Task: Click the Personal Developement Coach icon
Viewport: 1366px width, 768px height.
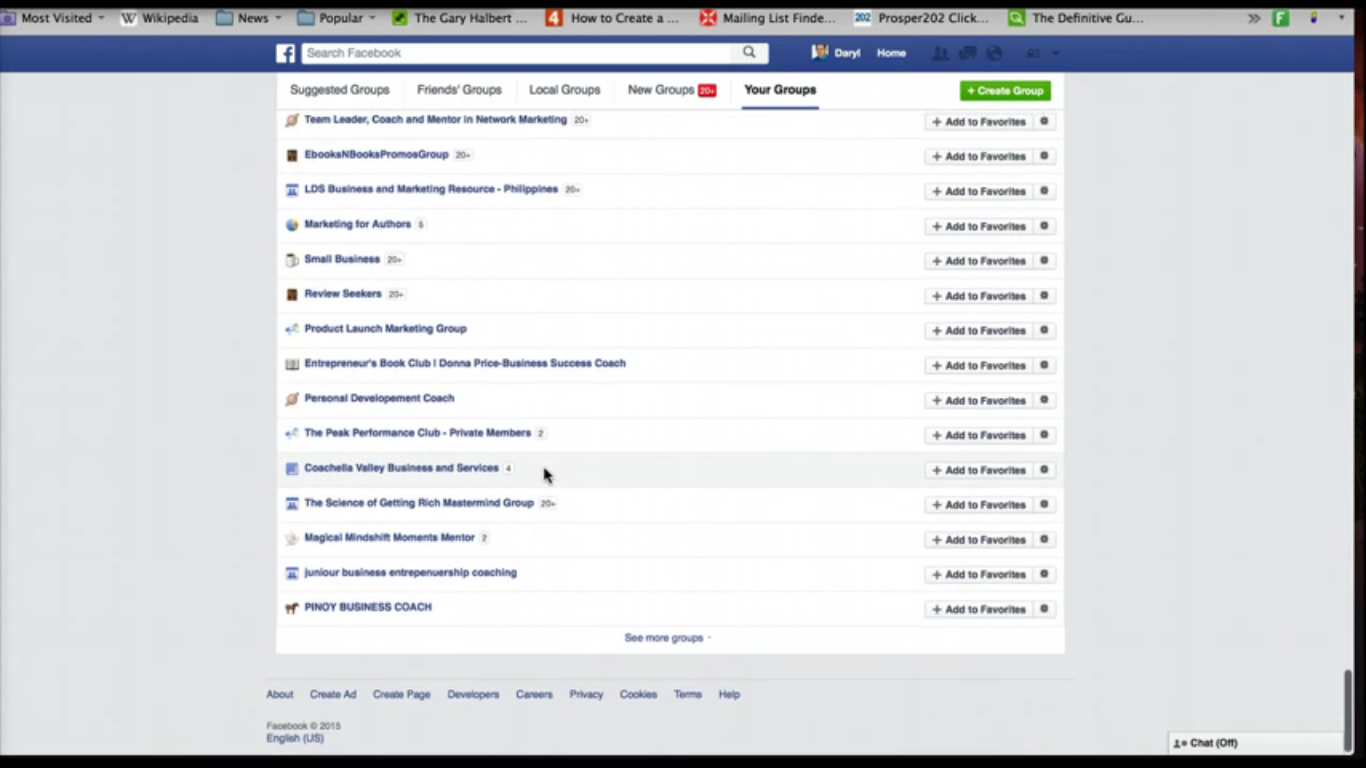Action: [292, 399]
